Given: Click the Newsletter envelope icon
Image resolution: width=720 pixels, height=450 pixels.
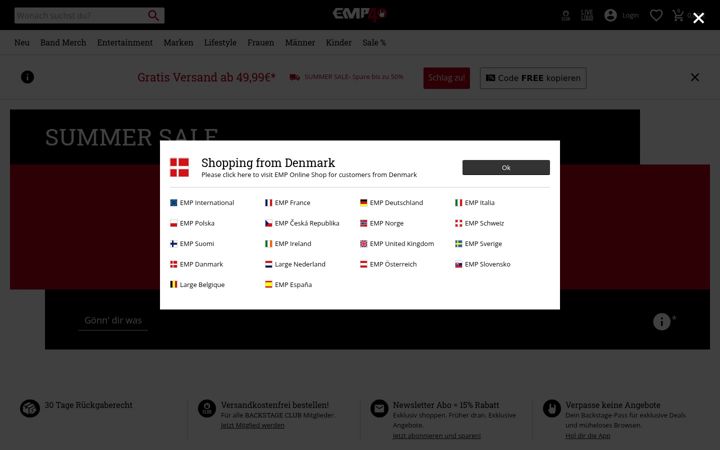Looking at the screenshot, I should [379, 408].
